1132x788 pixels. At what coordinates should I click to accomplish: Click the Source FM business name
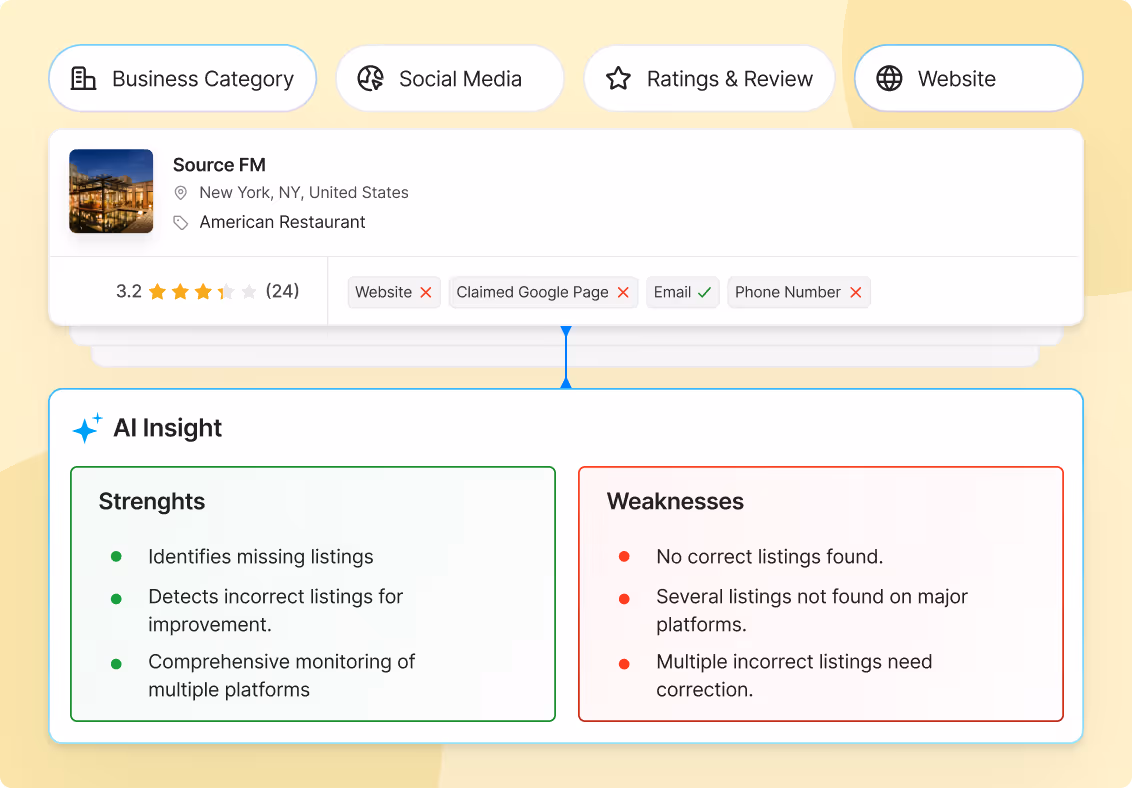pos(219,165)
